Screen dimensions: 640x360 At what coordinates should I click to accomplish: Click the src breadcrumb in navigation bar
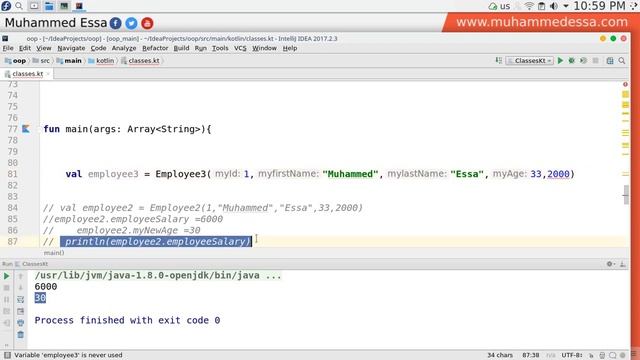point(41,60)
